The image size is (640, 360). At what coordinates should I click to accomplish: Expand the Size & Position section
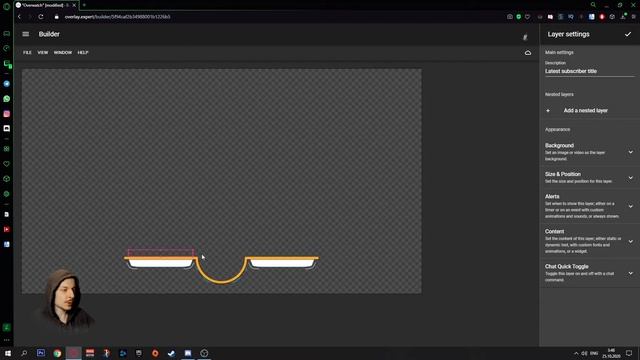coord(590,178)
